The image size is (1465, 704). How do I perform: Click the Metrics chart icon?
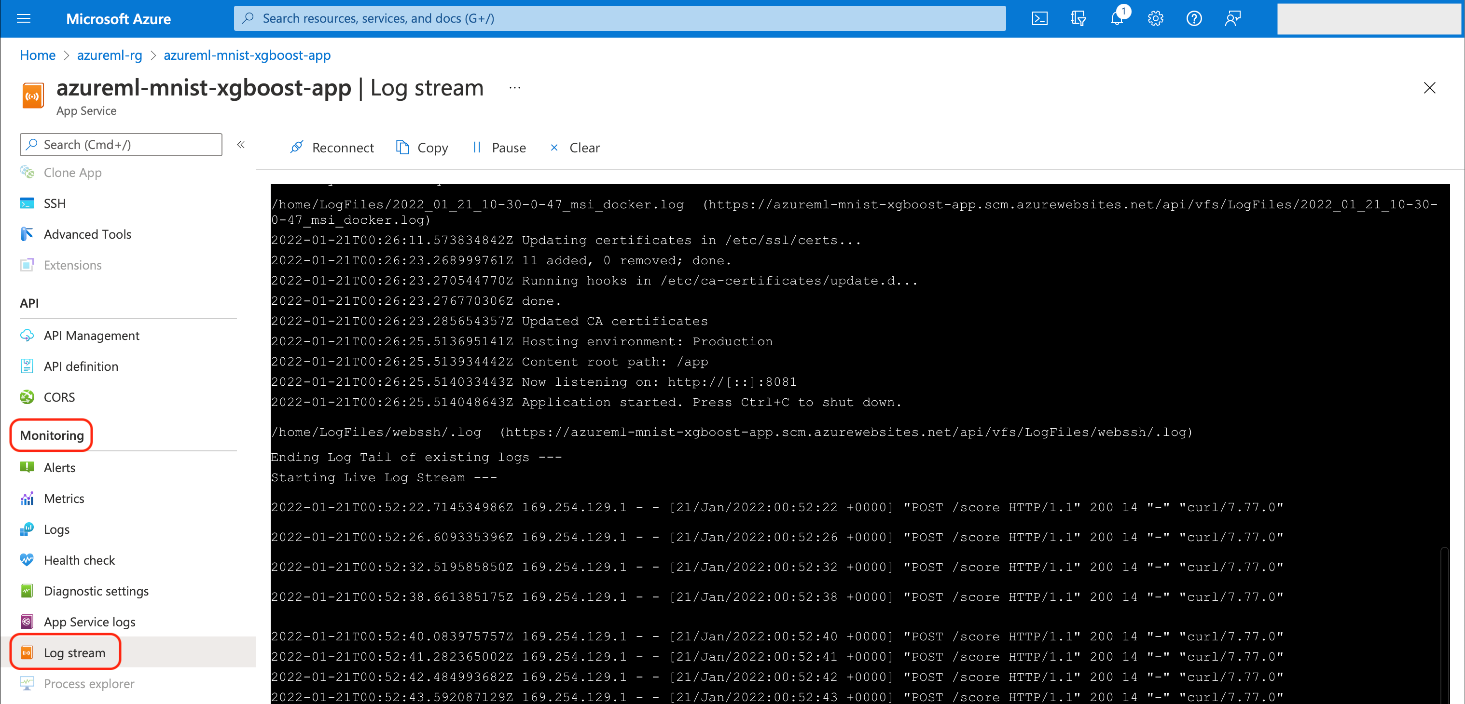click(x=27, y=499)
